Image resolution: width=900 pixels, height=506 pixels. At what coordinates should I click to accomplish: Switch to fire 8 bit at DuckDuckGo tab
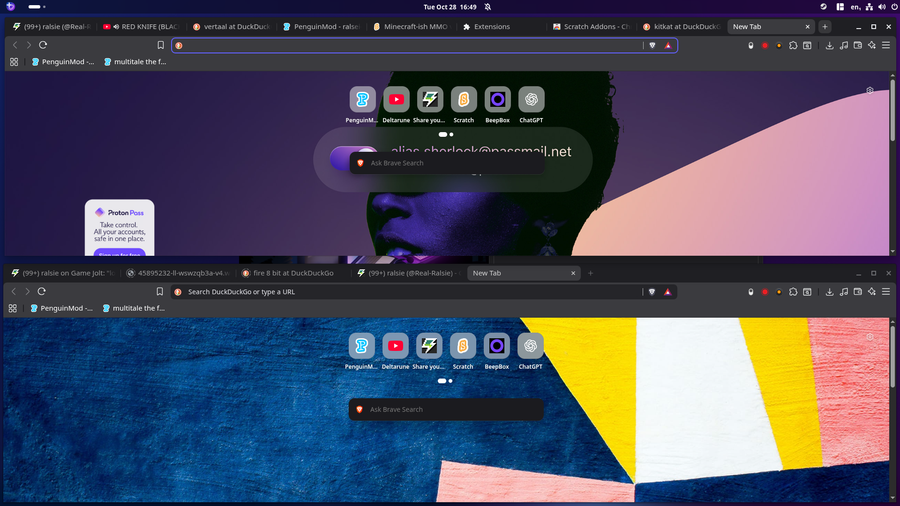coord(293,273)
